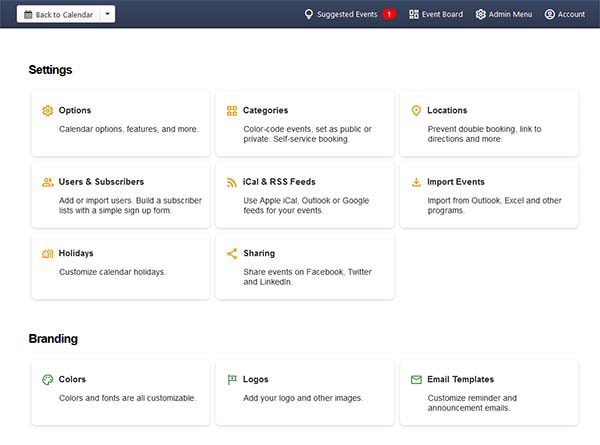600x445 pixels.
Task: Click the Settings section heading
Action: (51, 70)
